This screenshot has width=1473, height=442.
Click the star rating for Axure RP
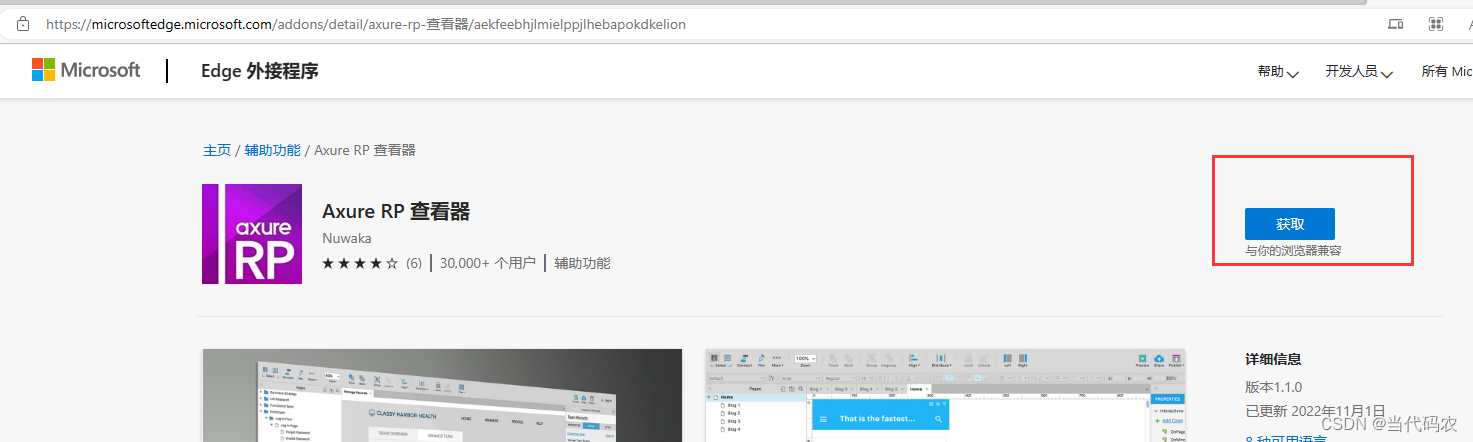359,263
